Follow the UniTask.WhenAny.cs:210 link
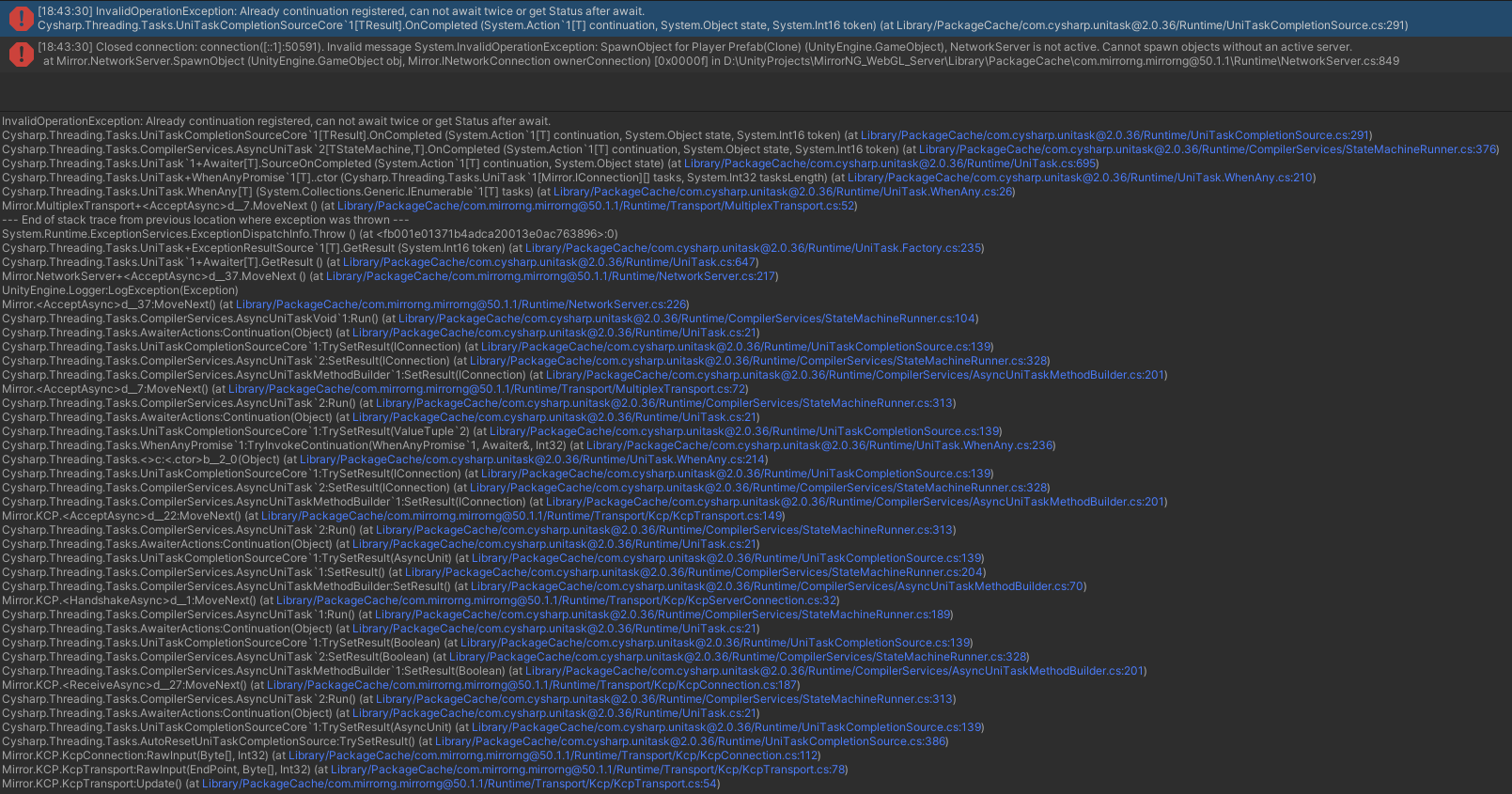This screenshot has height=794, width=1512. [1081, 178]
